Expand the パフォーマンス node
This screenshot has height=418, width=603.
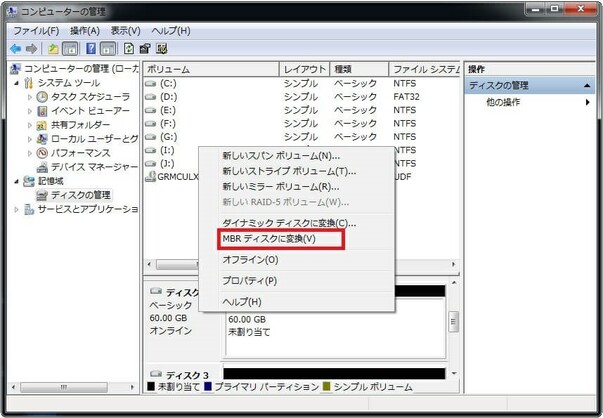point(30,153)
